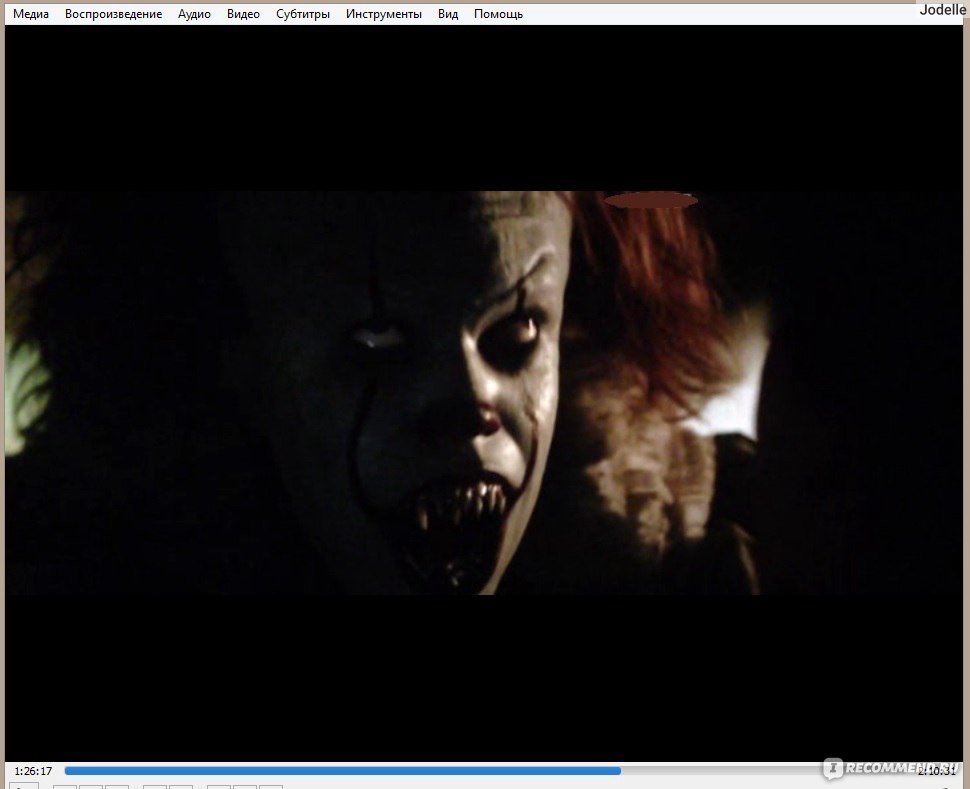Open the Инструменты menu
The height and width of the screenshot is (789, 970).
tap(384, 14)
